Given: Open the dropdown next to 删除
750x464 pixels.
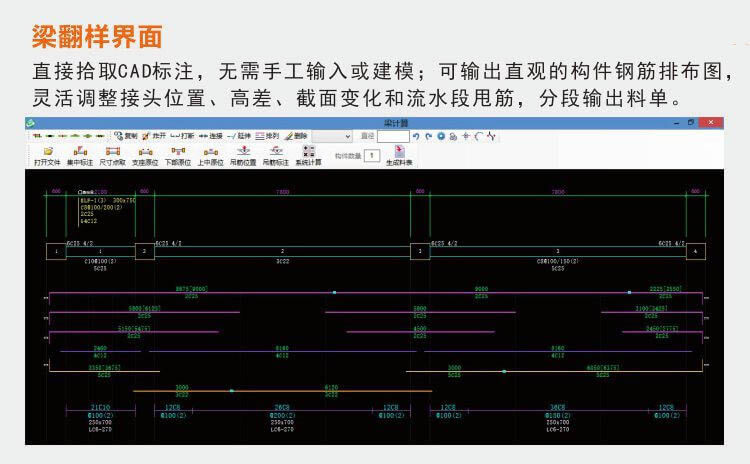Looking at the screenshot, I should click(347, 135).
